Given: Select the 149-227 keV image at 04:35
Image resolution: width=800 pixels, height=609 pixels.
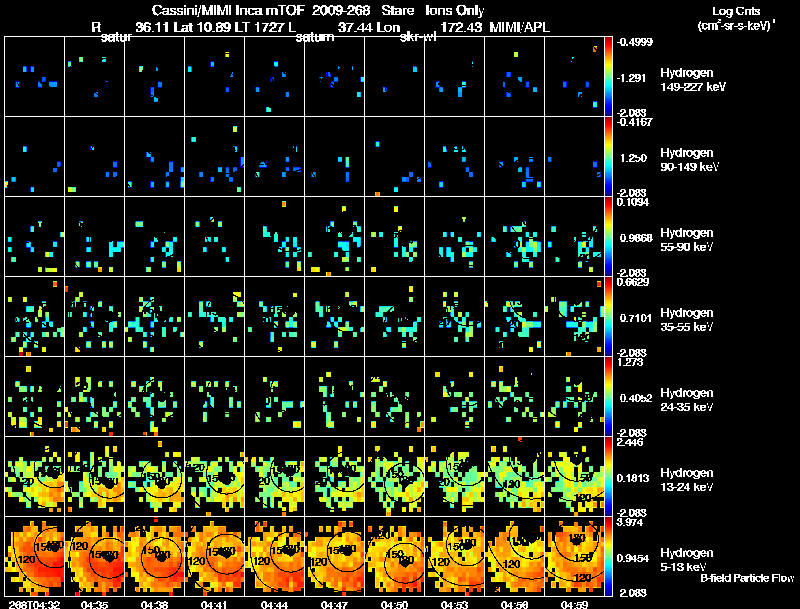Looking at the screenshot, I should [x=94, y=77].
